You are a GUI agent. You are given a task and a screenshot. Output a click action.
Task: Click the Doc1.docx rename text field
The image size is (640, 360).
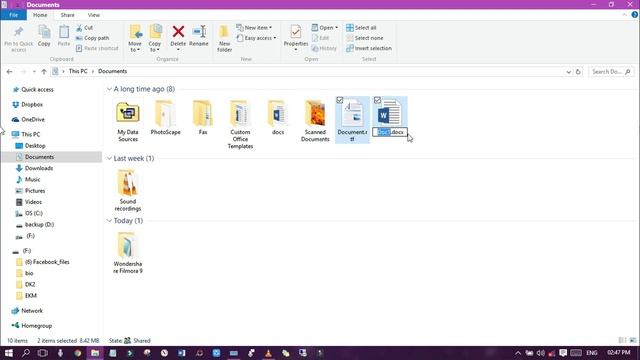coord(390,132)
